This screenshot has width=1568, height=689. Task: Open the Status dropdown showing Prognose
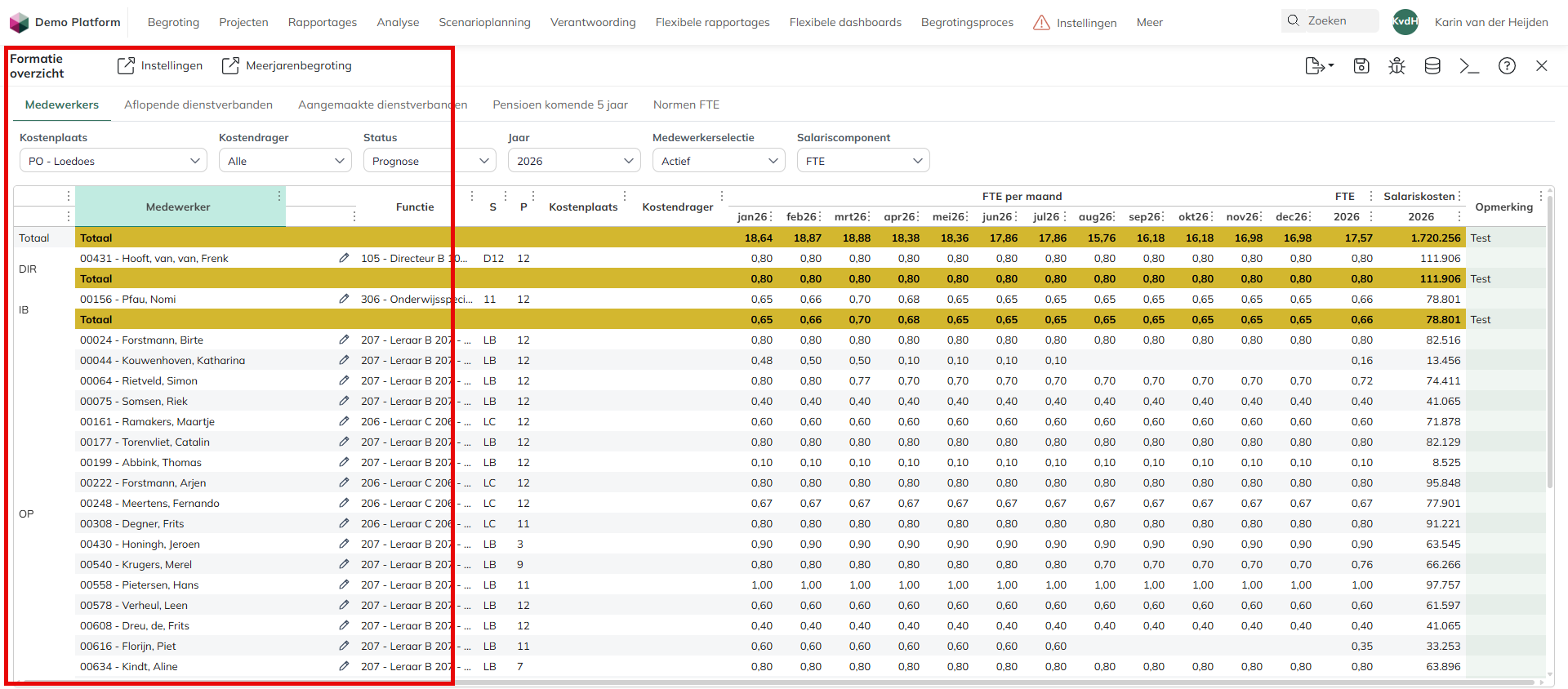point(430,161)
